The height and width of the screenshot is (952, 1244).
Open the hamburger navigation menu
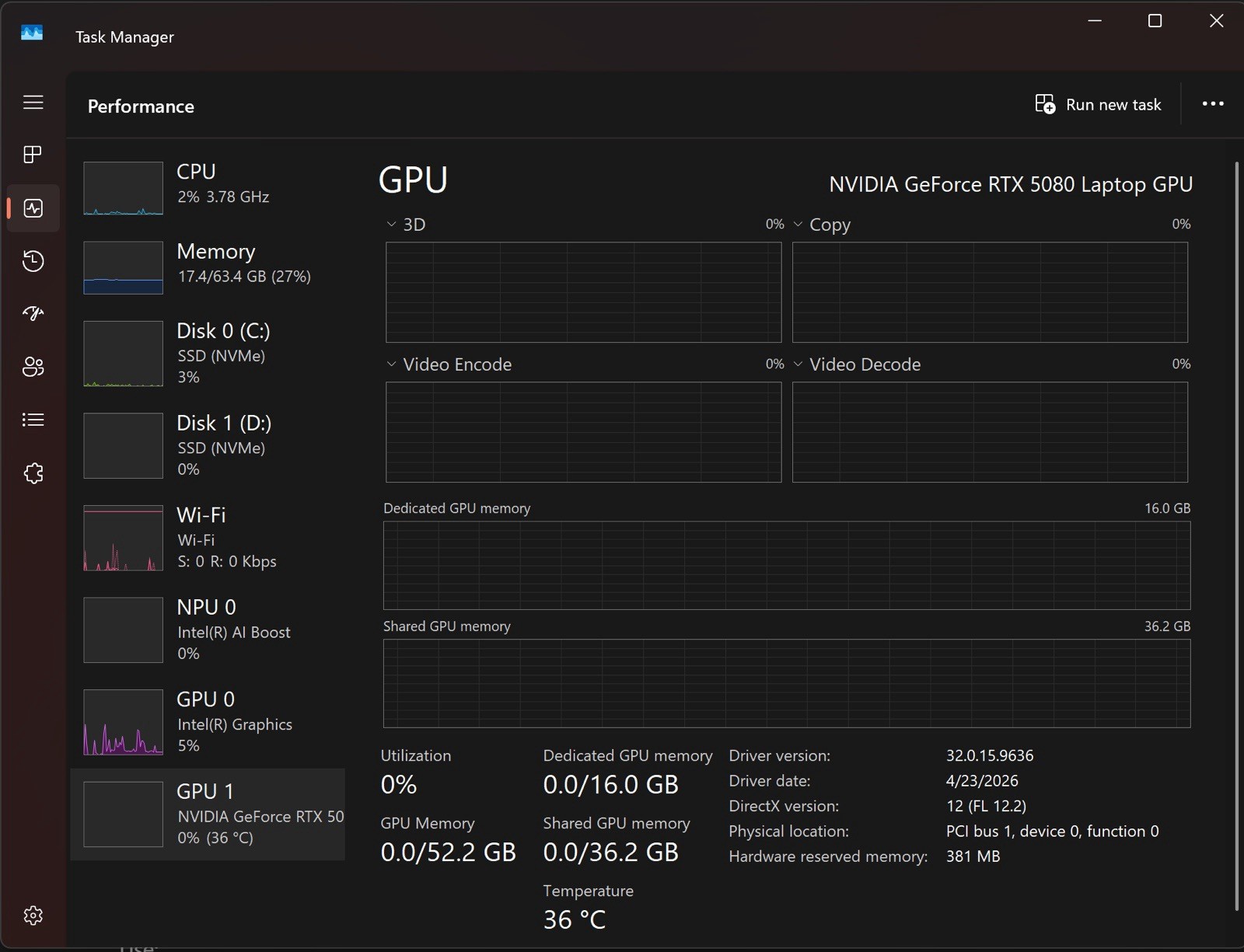(33, 103)
